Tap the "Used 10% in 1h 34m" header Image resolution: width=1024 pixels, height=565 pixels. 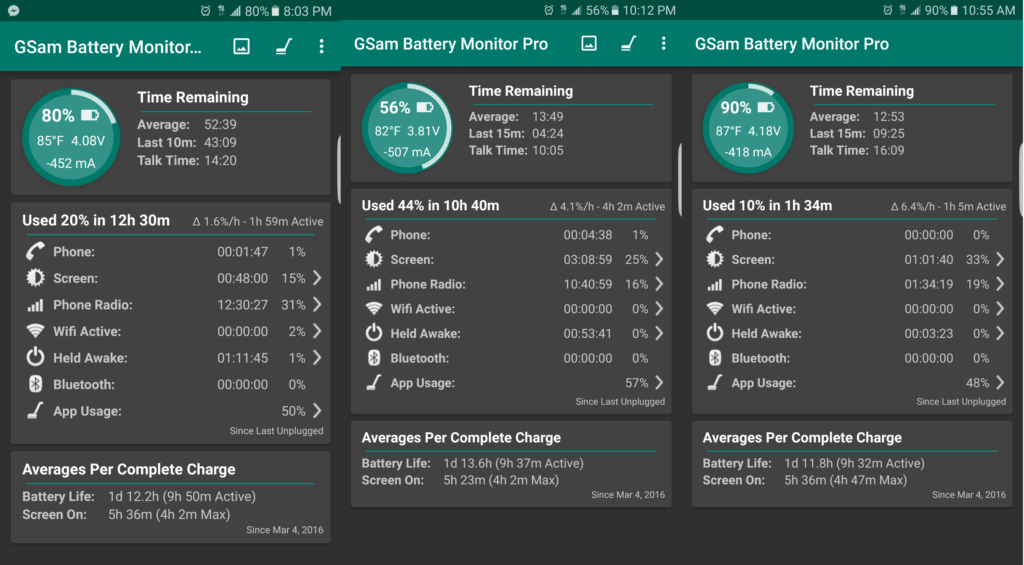click(x=767, y=205)
